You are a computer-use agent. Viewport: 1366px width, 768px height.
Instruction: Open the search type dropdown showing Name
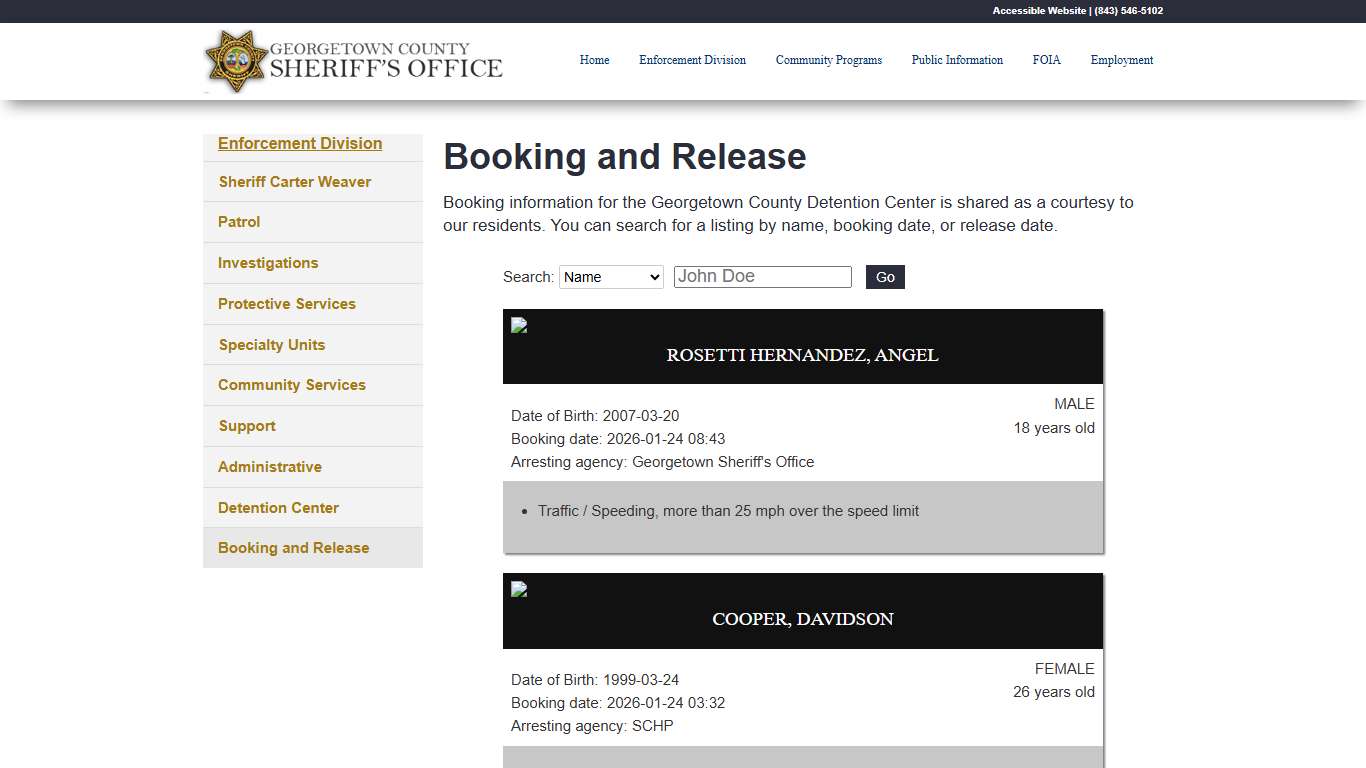click(x=611, y=277)
